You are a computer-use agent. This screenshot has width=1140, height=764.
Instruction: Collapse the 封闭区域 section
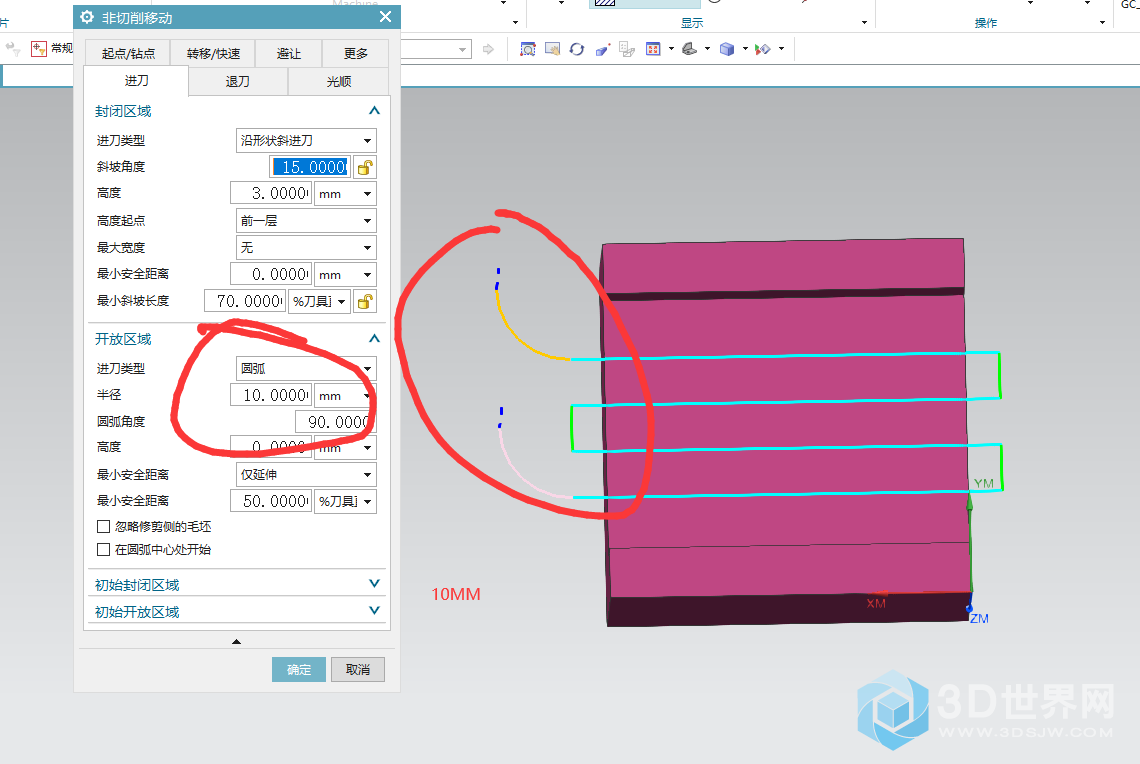[x=374, y=112]
